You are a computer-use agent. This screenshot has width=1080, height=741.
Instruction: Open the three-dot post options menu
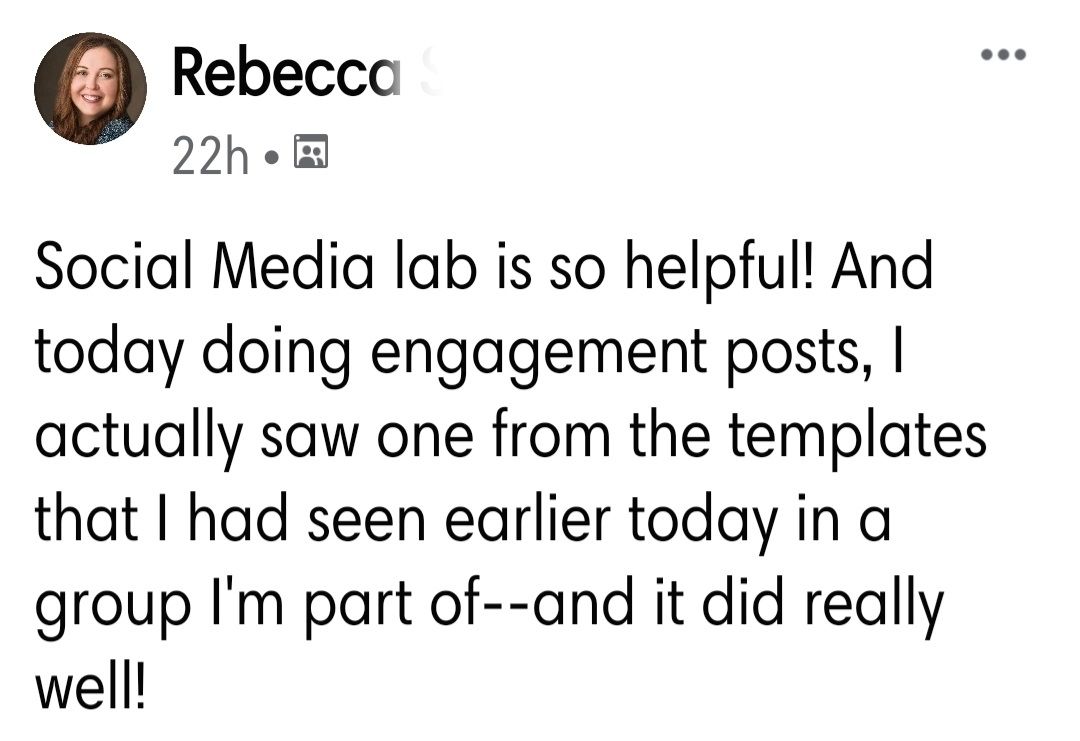[1002, 55]
